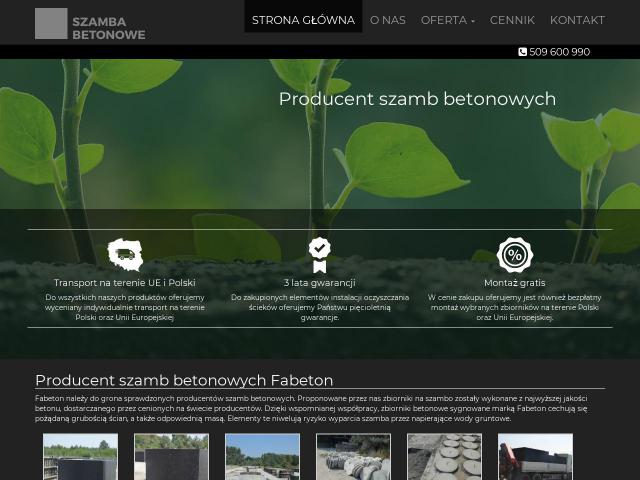
Task: Click the warranty ribbon badge icon
Action: coord(320,255)
